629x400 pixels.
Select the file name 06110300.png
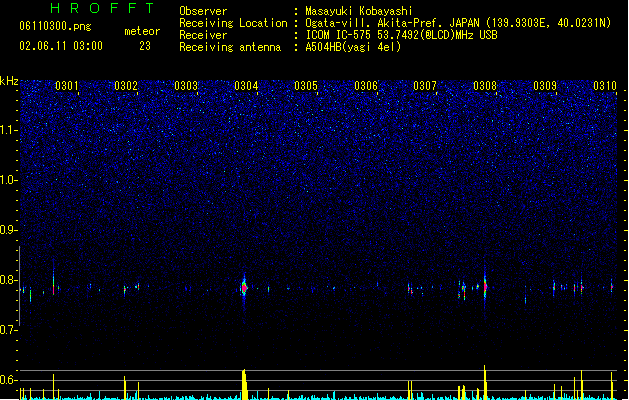(x=55, y=26)
